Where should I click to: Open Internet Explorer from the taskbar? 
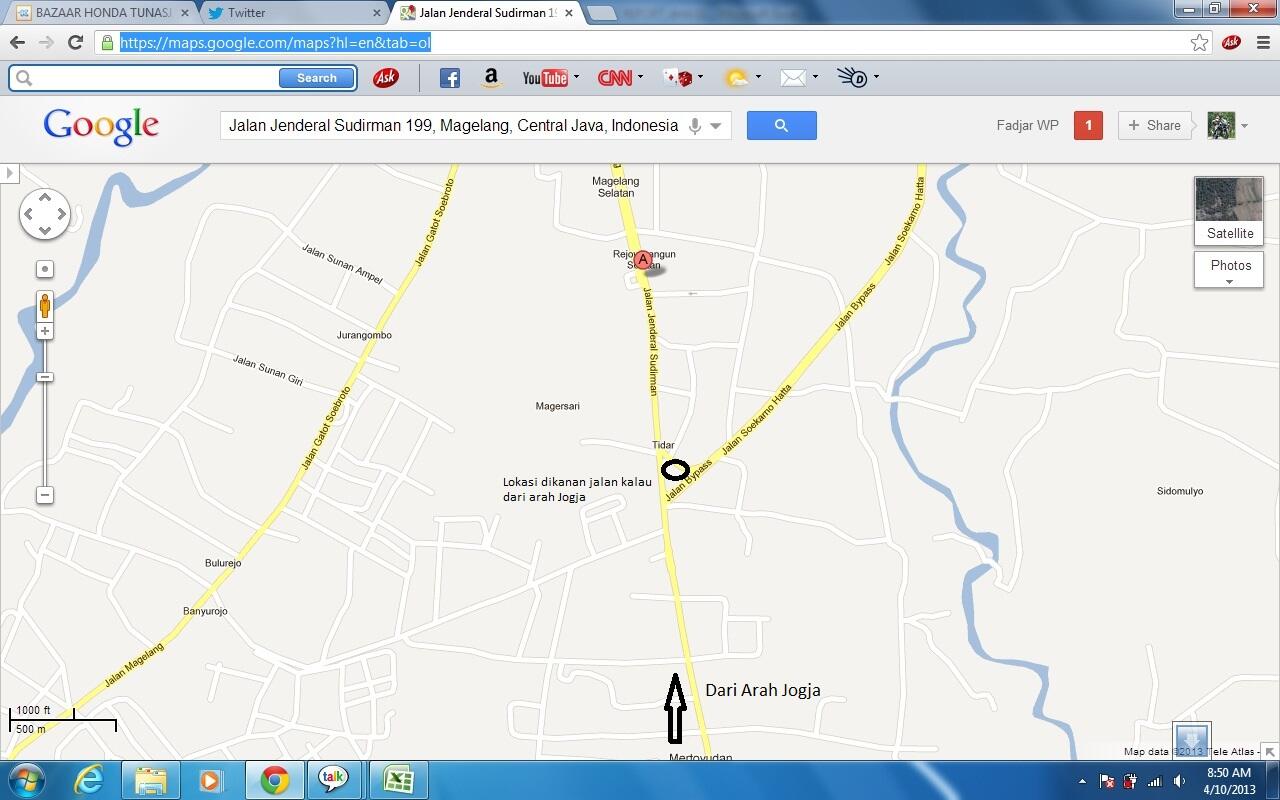click(x=89, y=780)
